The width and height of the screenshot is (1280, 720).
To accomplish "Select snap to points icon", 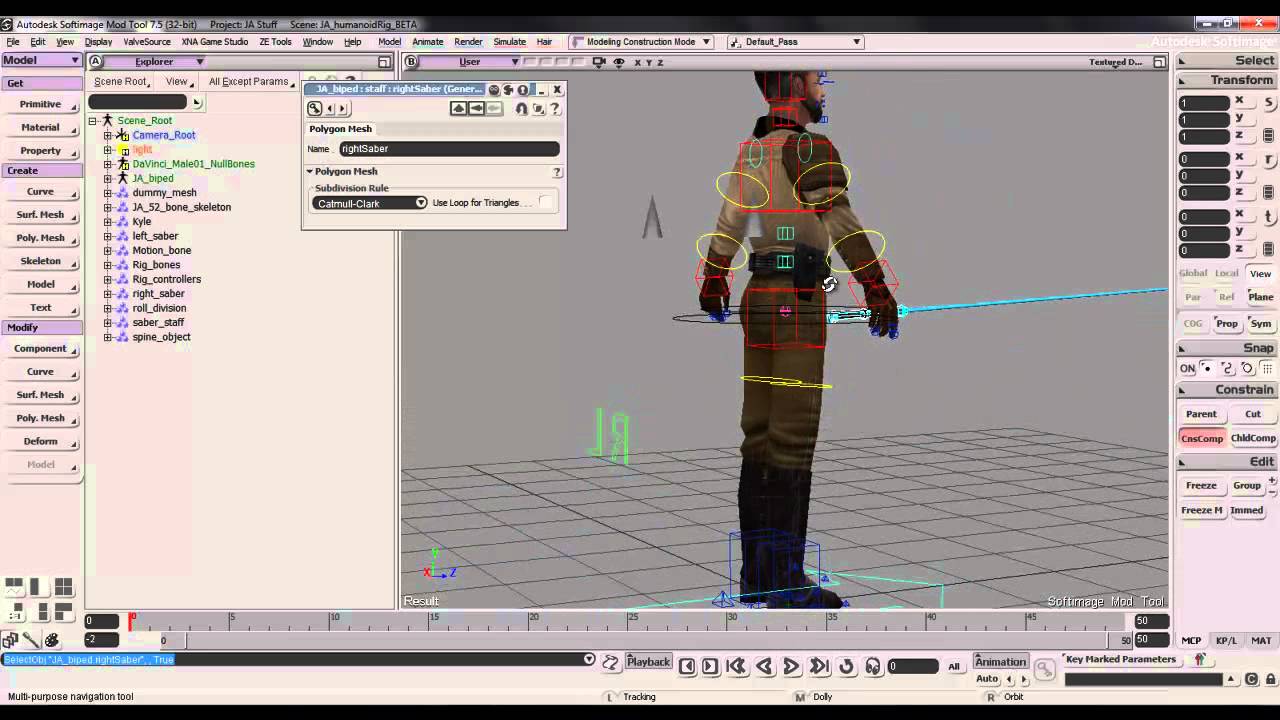I will point(1207,368).
